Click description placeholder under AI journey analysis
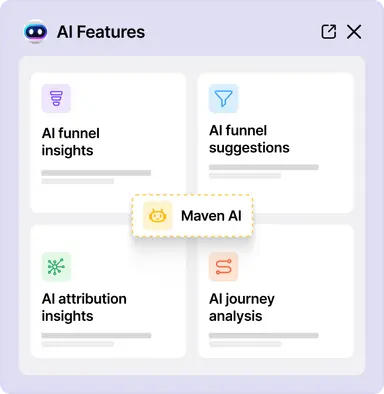 click(x=264, y=340)
